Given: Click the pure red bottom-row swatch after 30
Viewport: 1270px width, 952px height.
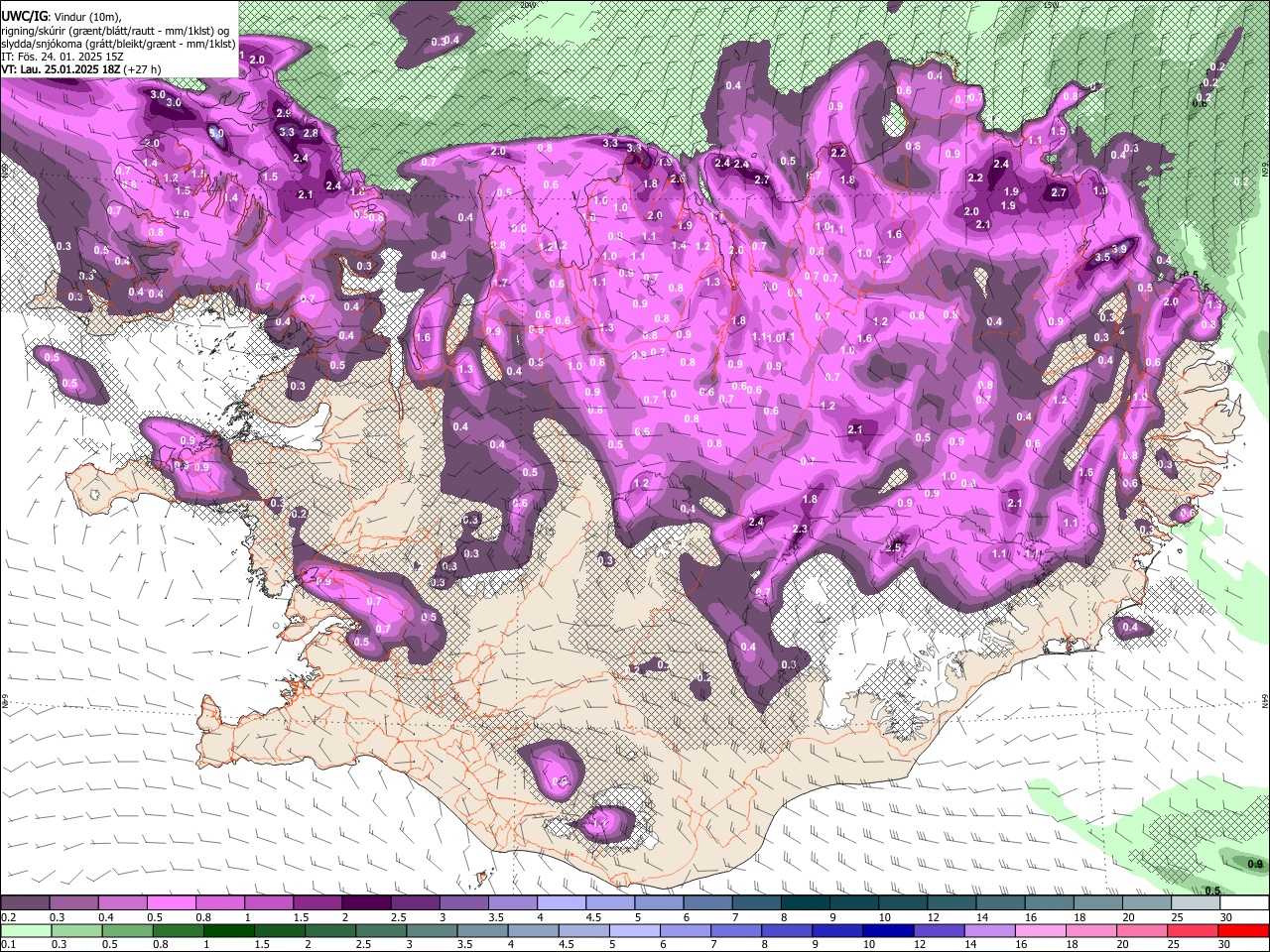Looking at the screenshot, I should [x=1243, y=931].
